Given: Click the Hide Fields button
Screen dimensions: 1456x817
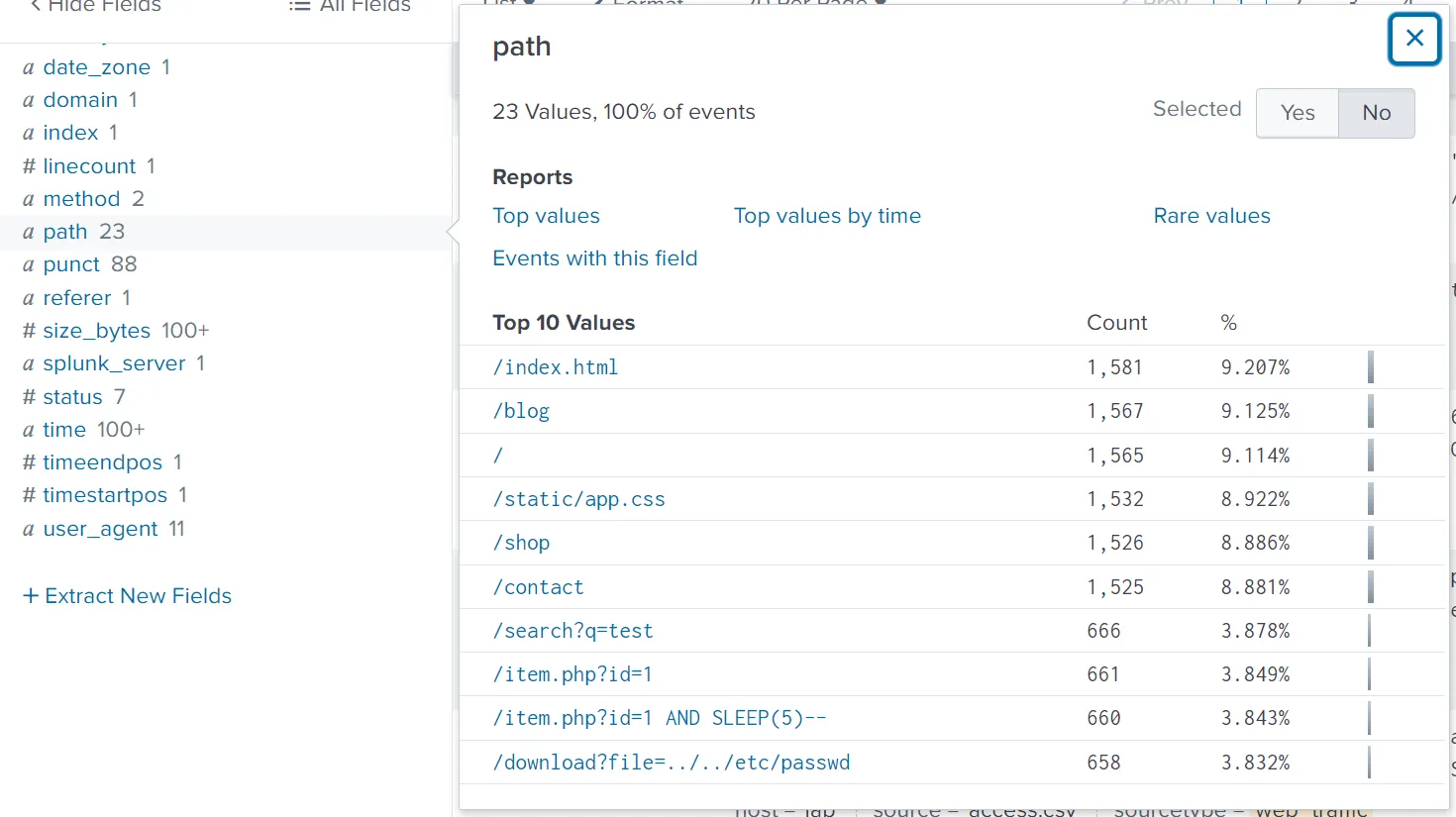Looking at the screenshot, I should 95,6.
